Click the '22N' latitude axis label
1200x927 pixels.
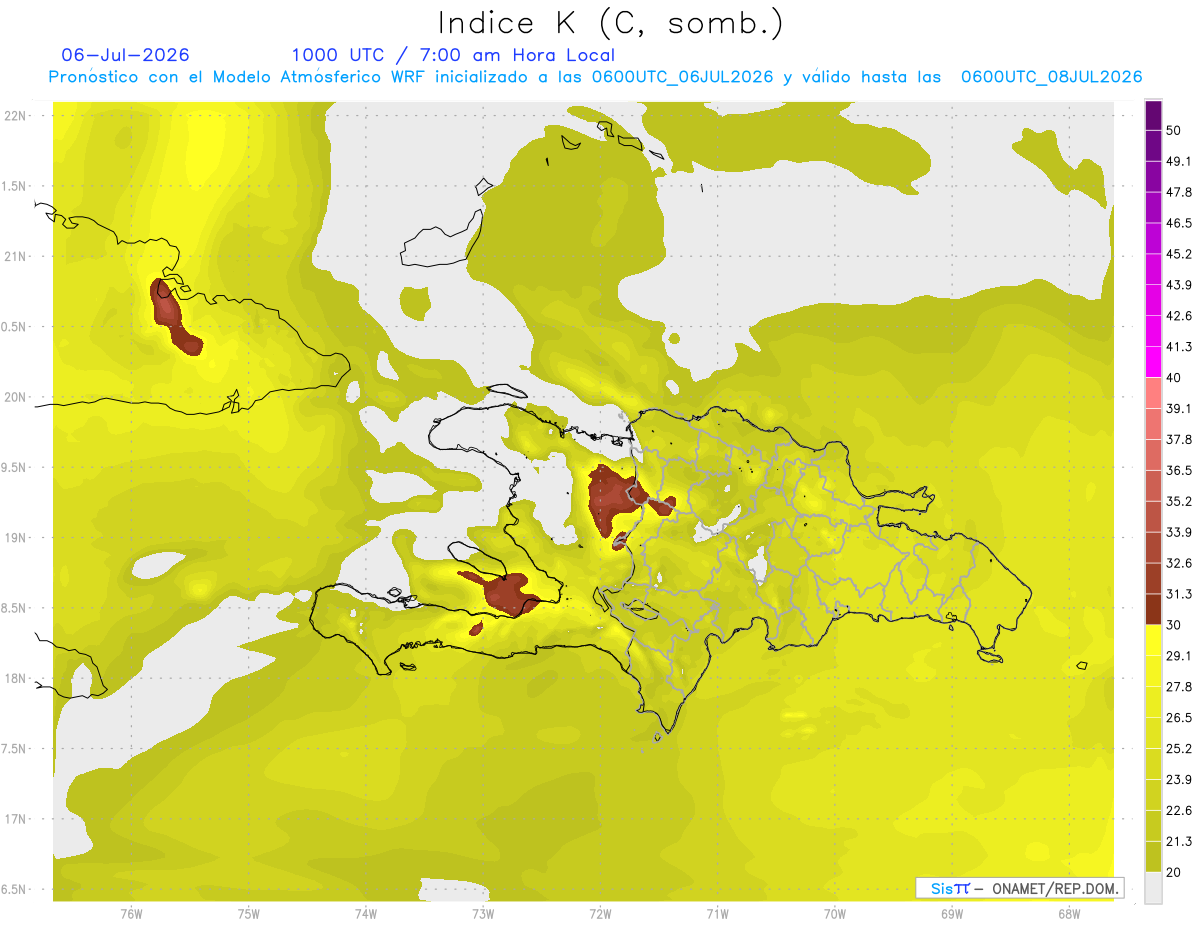16,115
